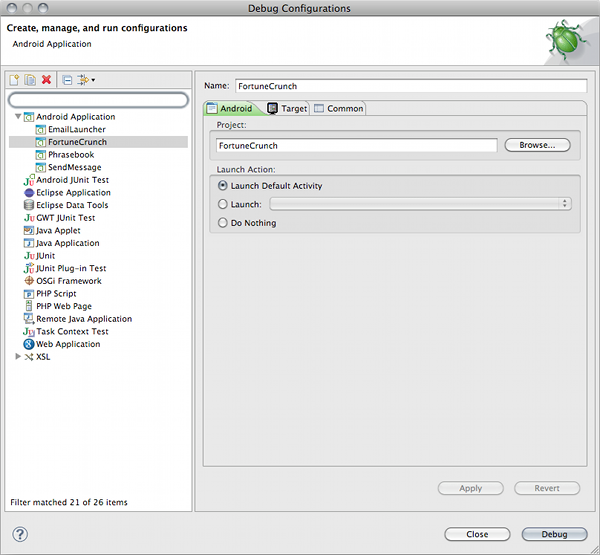Switch to the Common tab

[x=338, y=109]
